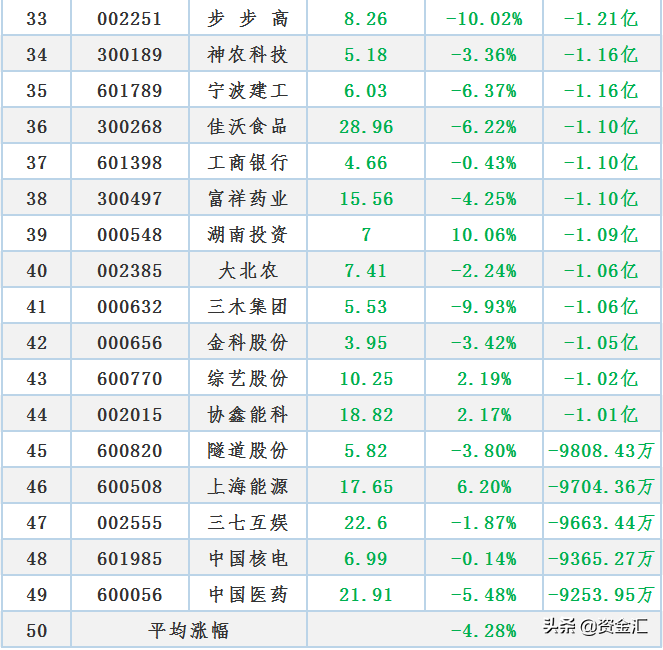
Task: Click the stock name 宁波建工
Action: [x=248, y=91]
